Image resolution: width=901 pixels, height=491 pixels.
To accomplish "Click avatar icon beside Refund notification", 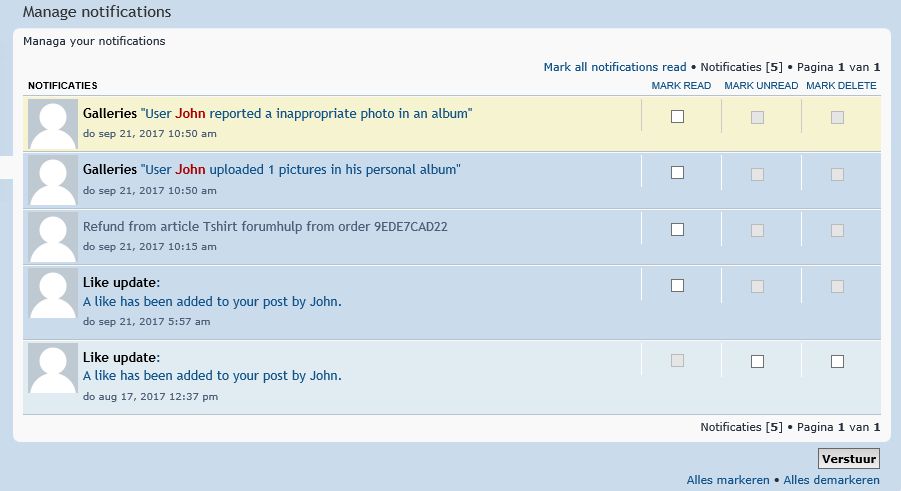I will click(53, 236).
